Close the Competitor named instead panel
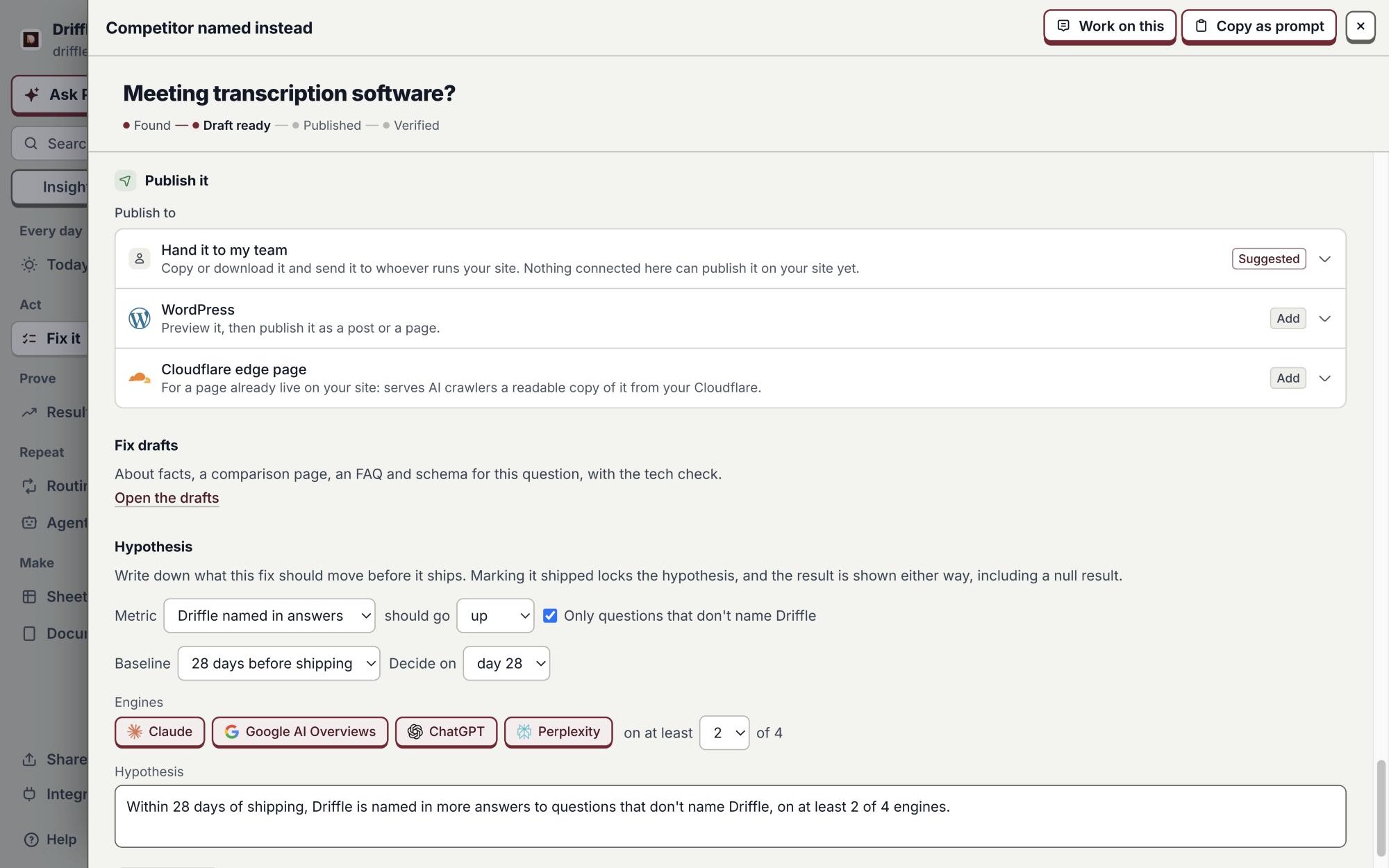This screenshot has width=1389, height=868. click(1360, 26)
